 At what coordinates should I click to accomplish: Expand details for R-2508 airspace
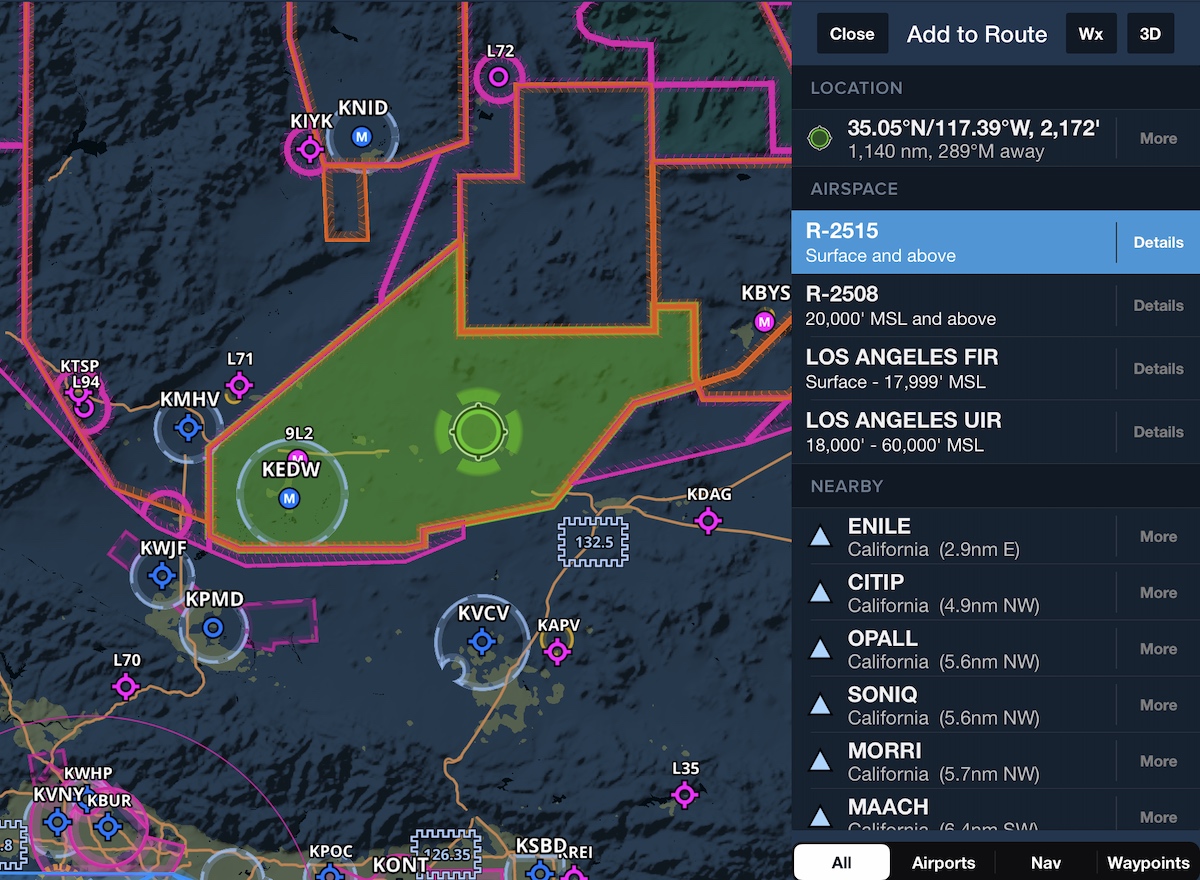1157,305
